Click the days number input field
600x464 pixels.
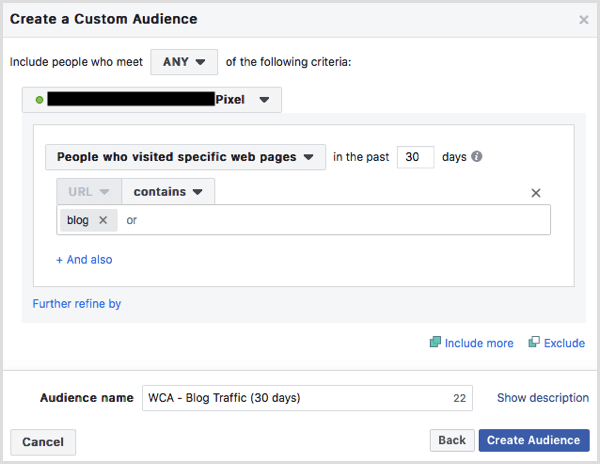415,157
